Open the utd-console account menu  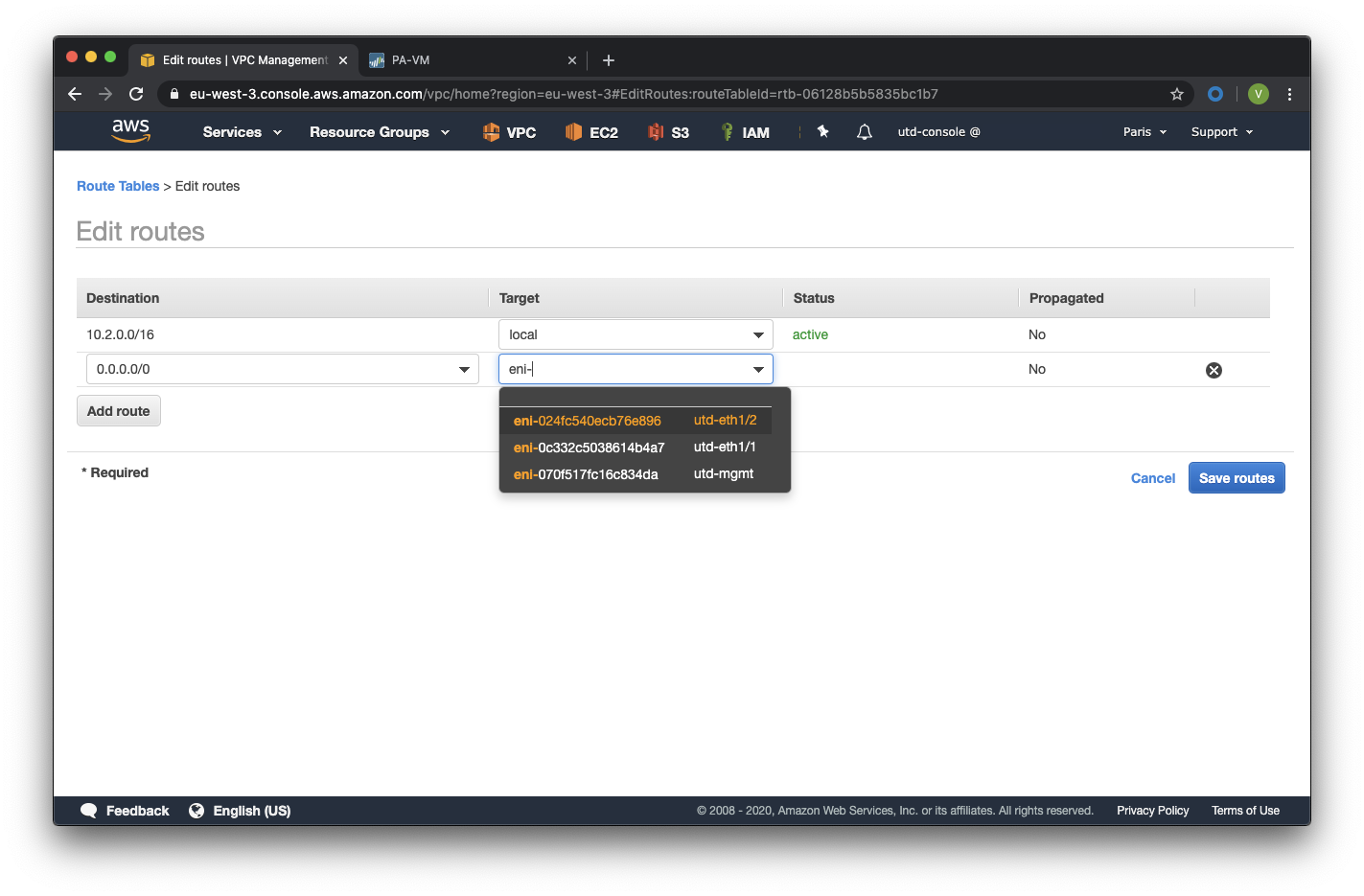(938, 132)
